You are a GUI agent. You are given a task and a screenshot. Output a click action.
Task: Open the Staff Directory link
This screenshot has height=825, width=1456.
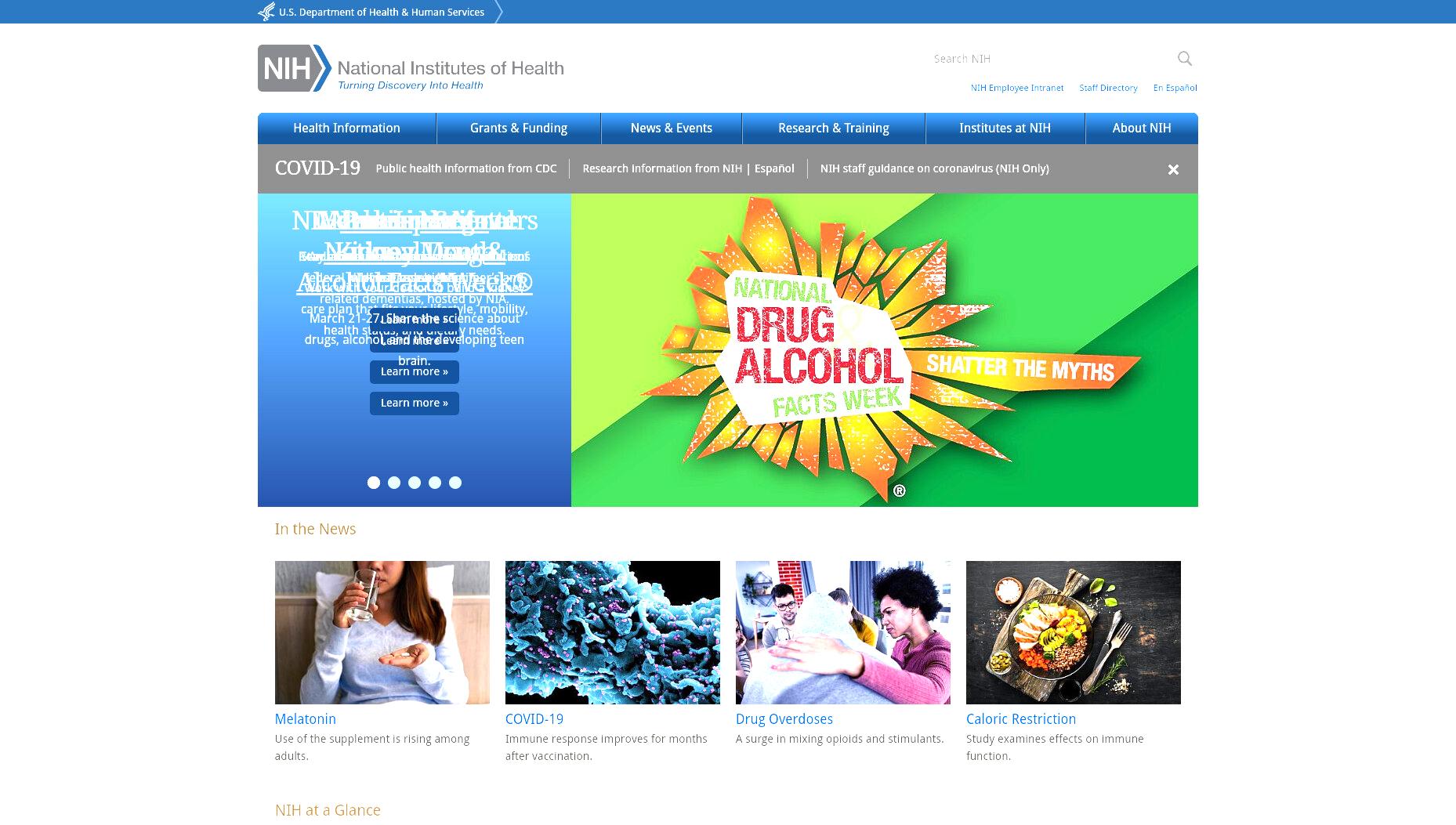click(x=1108, y=88)
